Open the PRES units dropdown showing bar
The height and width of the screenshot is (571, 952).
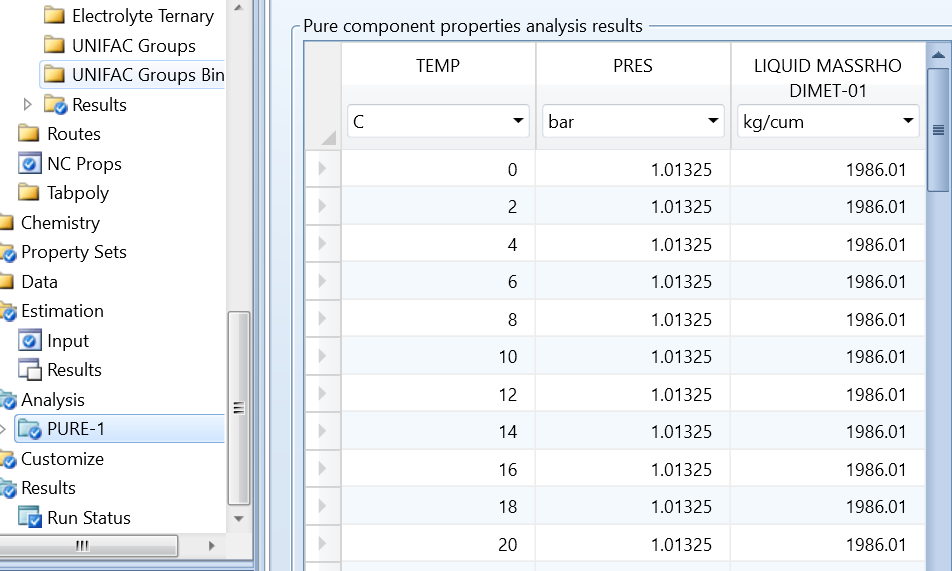click(x=633, y=121)
